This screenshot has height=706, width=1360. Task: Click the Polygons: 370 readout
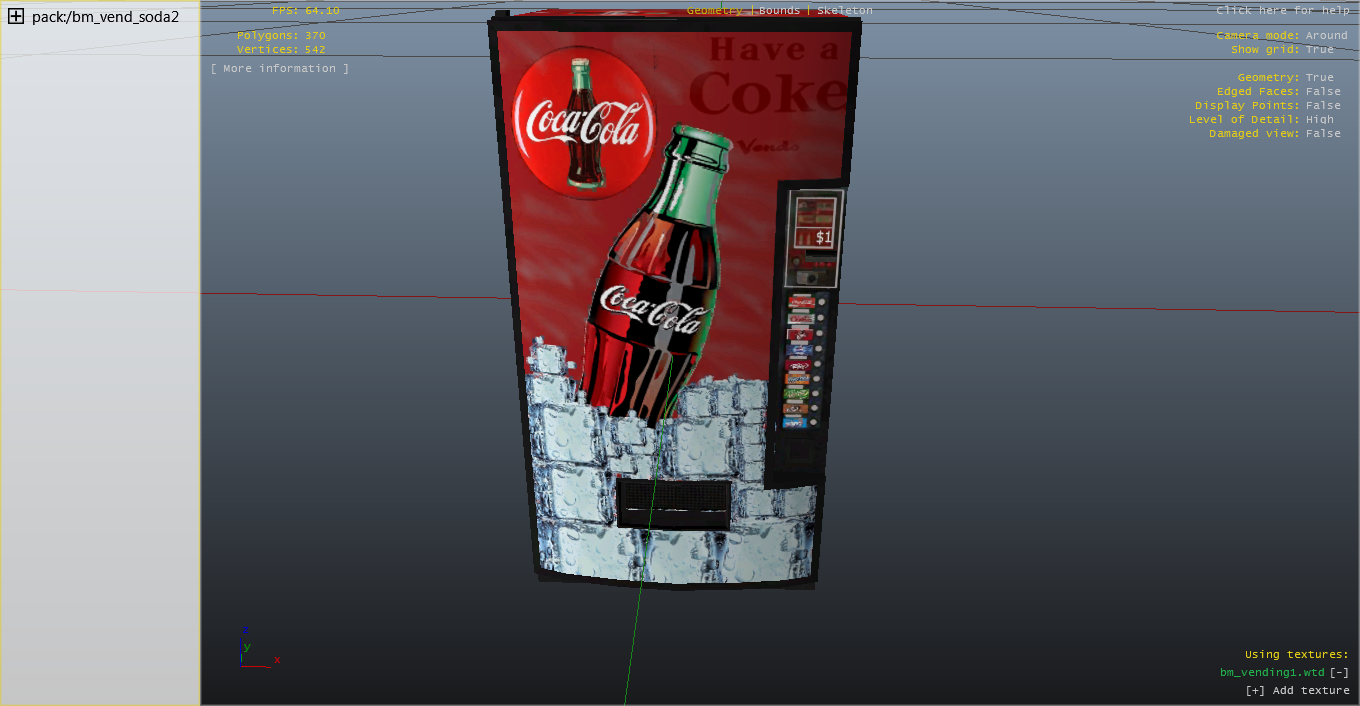pyautogui.click(x=281, y=35)
